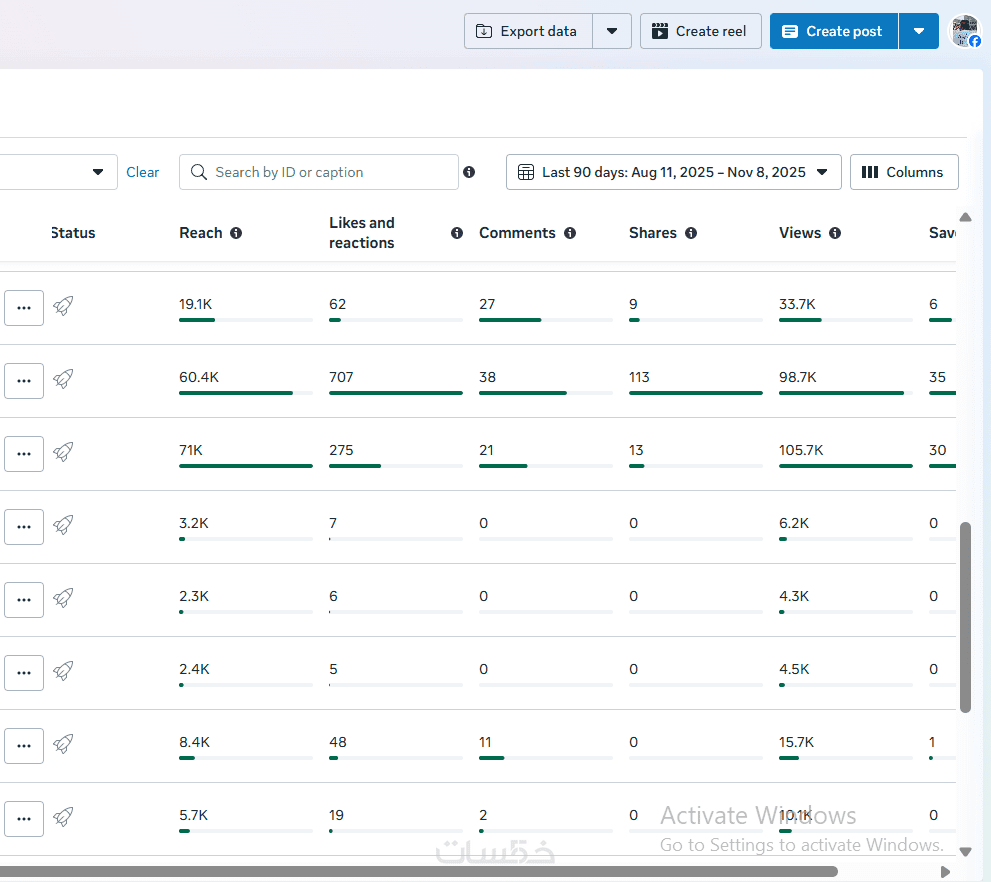Click the Create reel button
Viewport: 991px width, 882px height.
click(x=700, y=31)
